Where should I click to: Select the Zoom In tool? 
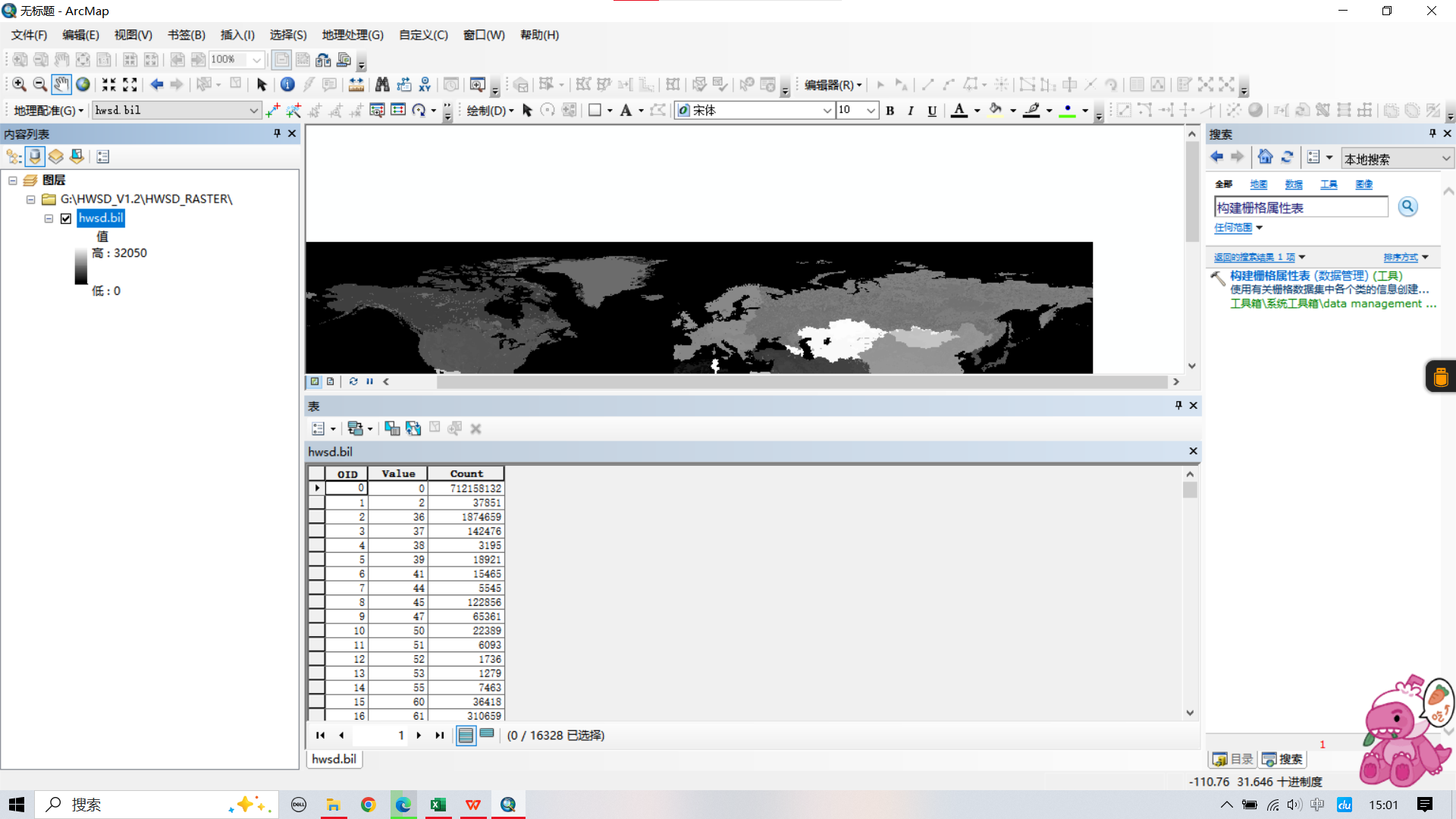click(19, 85)
